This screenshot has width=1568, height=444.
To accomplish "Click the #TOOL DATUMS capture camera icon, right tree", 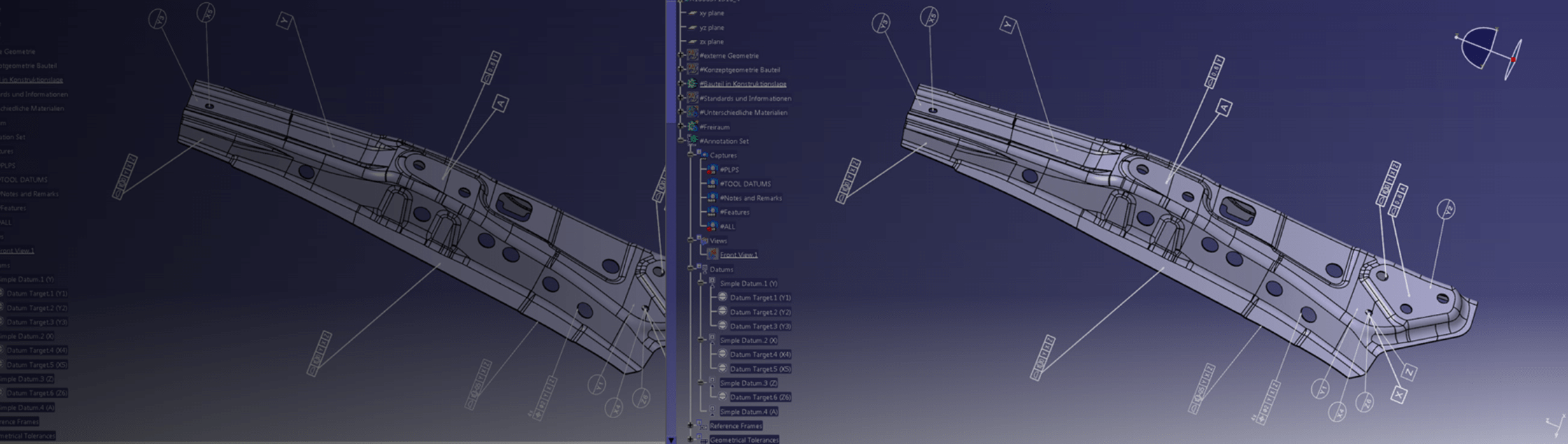I will pyautogui.click(x=712, y=183).
